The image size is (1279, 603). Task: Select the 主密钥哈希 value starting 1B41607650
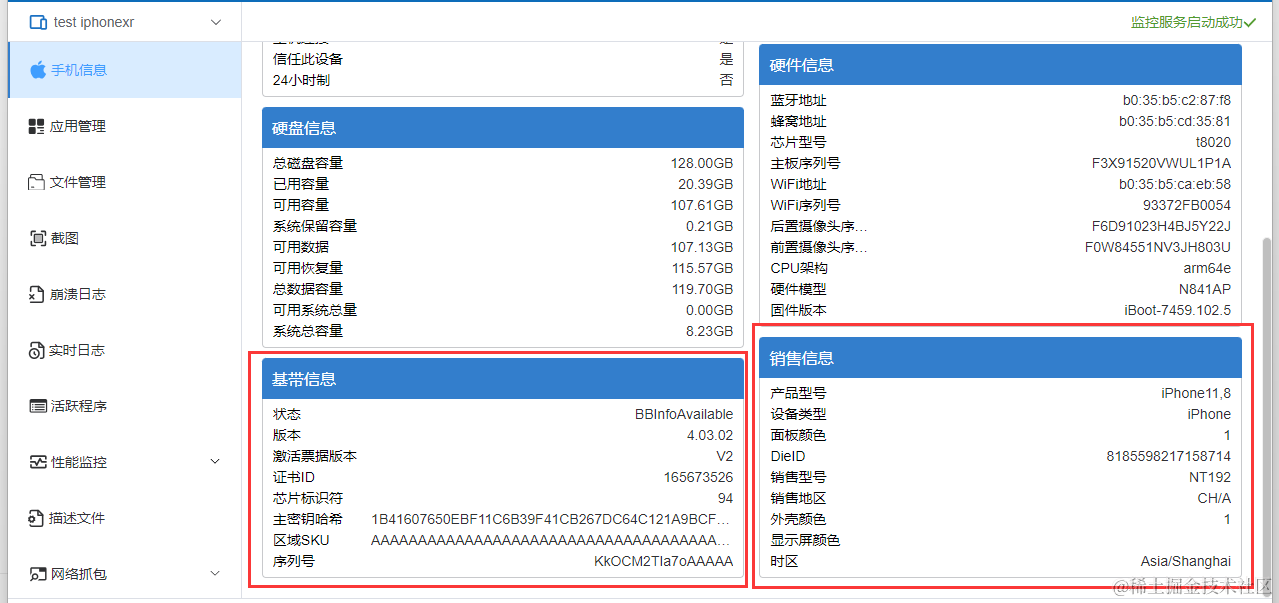click(552, 519)
